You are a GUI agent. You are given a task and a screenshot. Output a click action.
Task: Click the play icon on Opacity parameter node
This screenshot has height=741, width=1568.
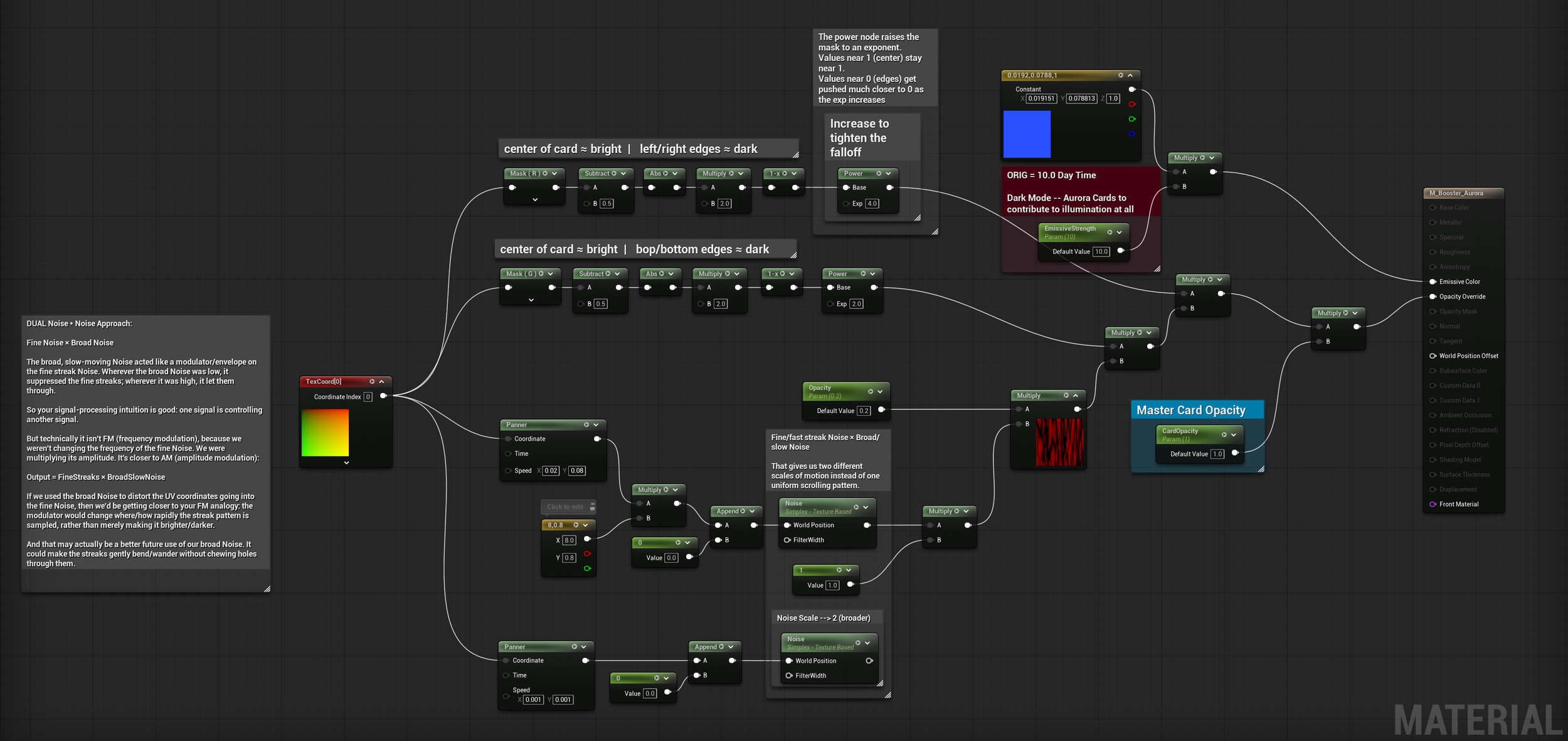(x=871, y=391)
